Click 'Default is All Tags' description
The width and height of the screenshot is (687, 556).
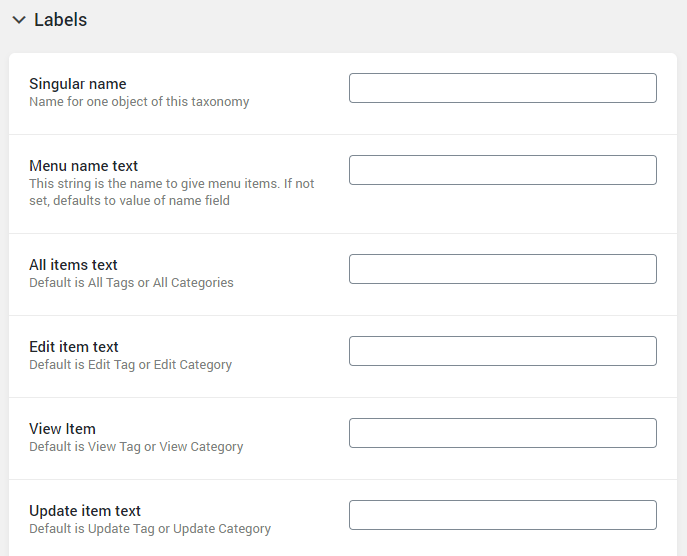coord(131,283)
